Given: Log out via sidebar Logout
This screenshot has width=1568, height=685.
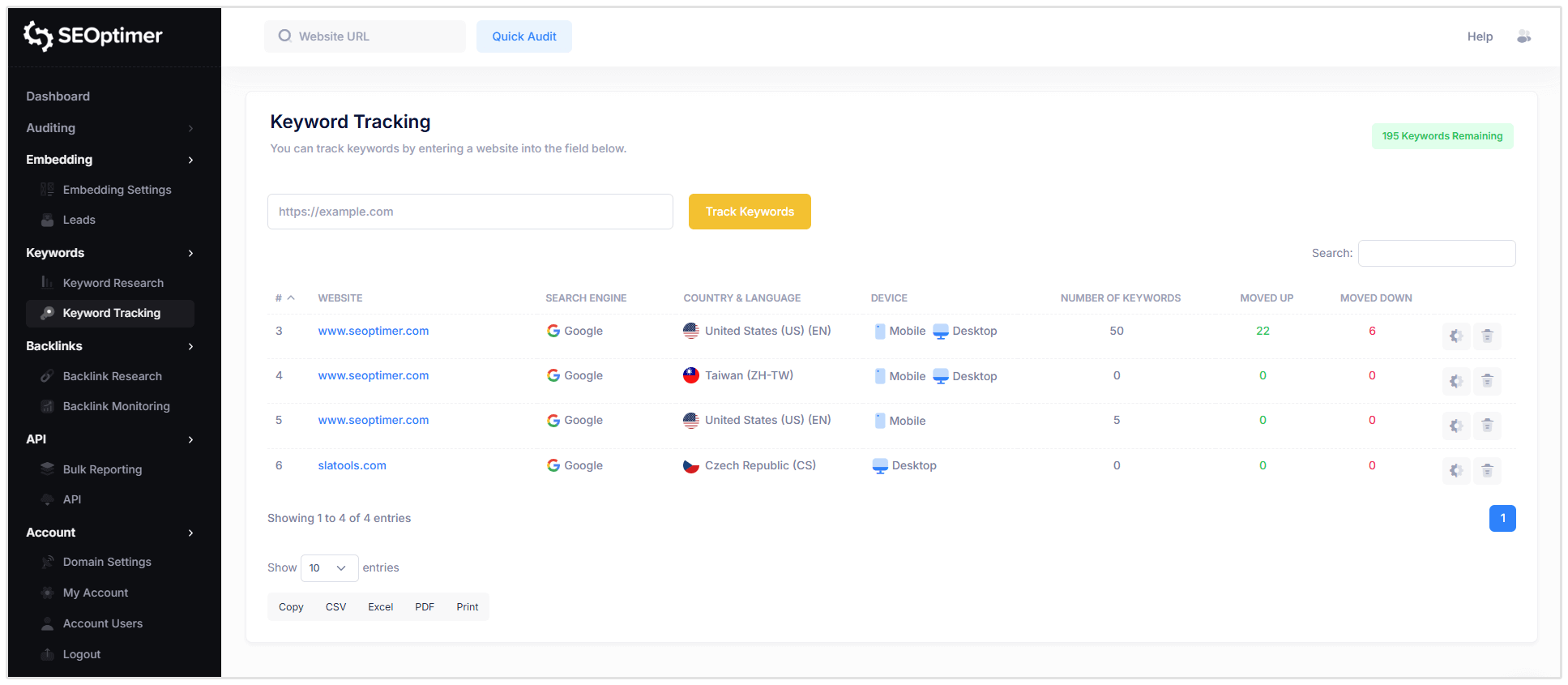Looking at the screenshot, I should (x=82, y=654).
